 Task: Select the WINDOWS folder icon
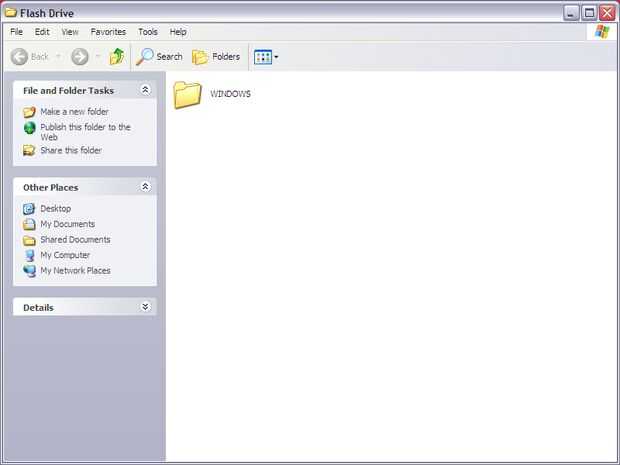click(x=187, y=95)
